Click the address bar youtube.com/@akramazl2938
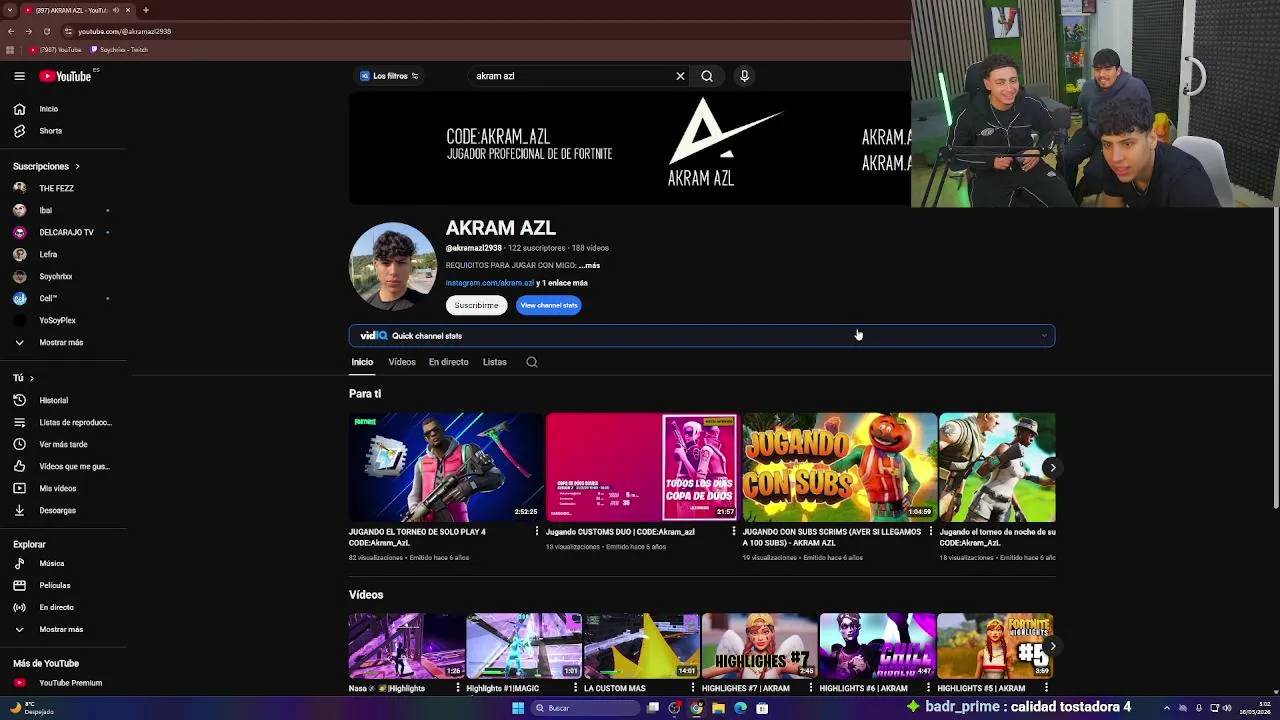Viewport: 1280px width, 720px height. point(124,31)
